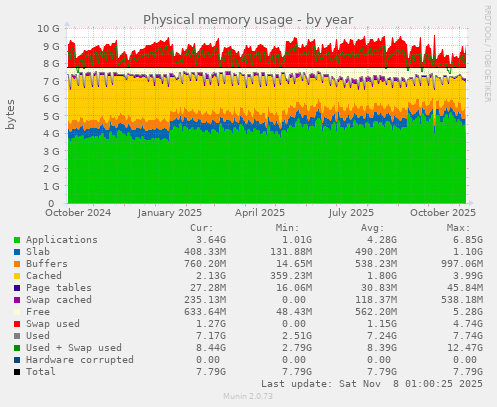Click the Cached legend label
Image resolution: width=497 pixels, height=407 pixels.
point(44,276)
